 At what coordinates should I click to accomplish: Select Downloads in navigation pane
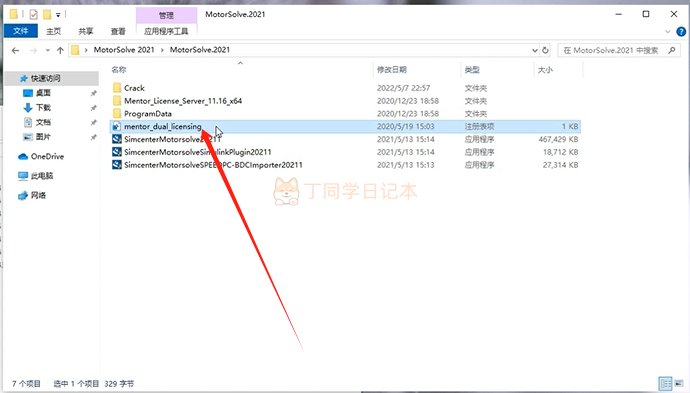[43, 107]
